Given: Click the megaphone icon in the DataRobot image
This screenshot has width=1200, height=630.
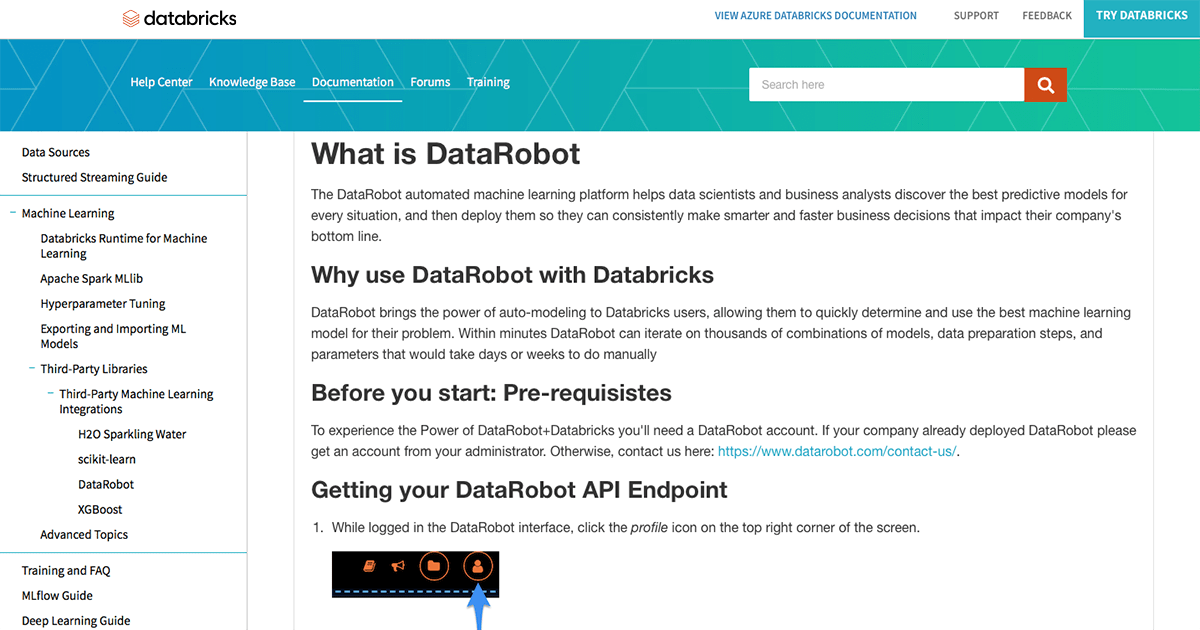Looking at the screenshot, I should point(398,566).
